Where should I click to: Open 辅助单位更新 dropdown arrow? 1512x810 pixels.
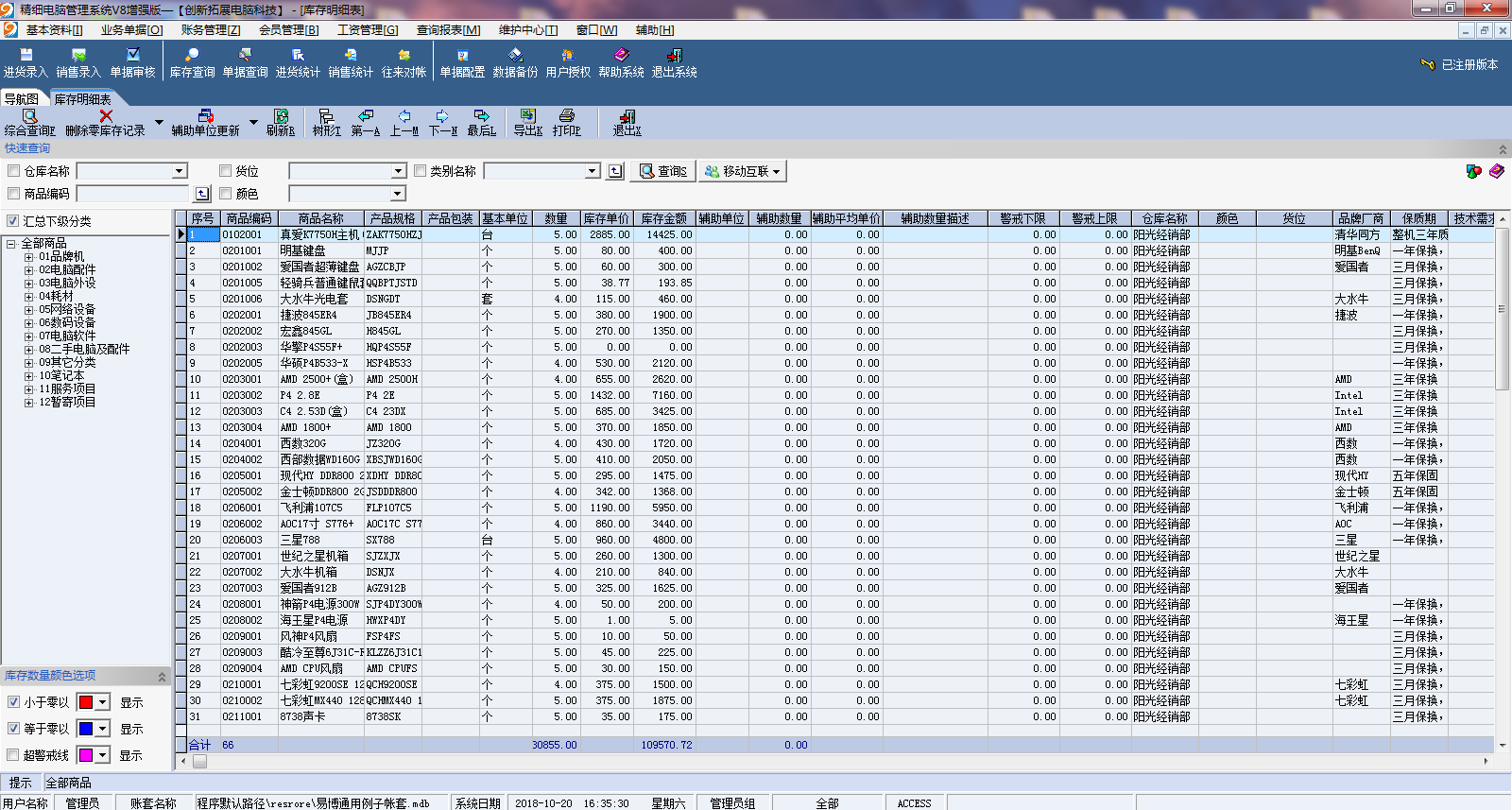253,123
